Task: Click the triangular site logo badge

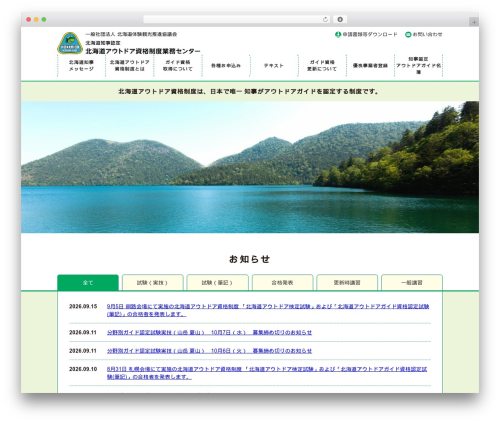Action: tap(70, 43)
